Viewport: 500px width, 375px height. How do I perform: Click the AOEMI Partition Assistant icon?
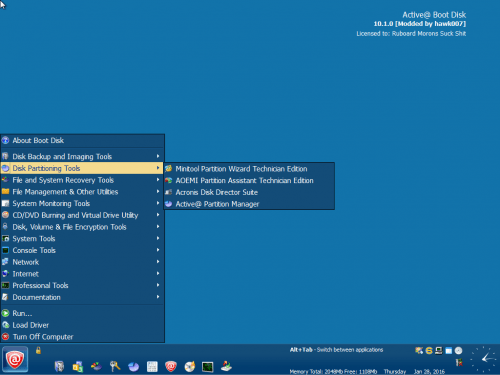pos(169,180)
